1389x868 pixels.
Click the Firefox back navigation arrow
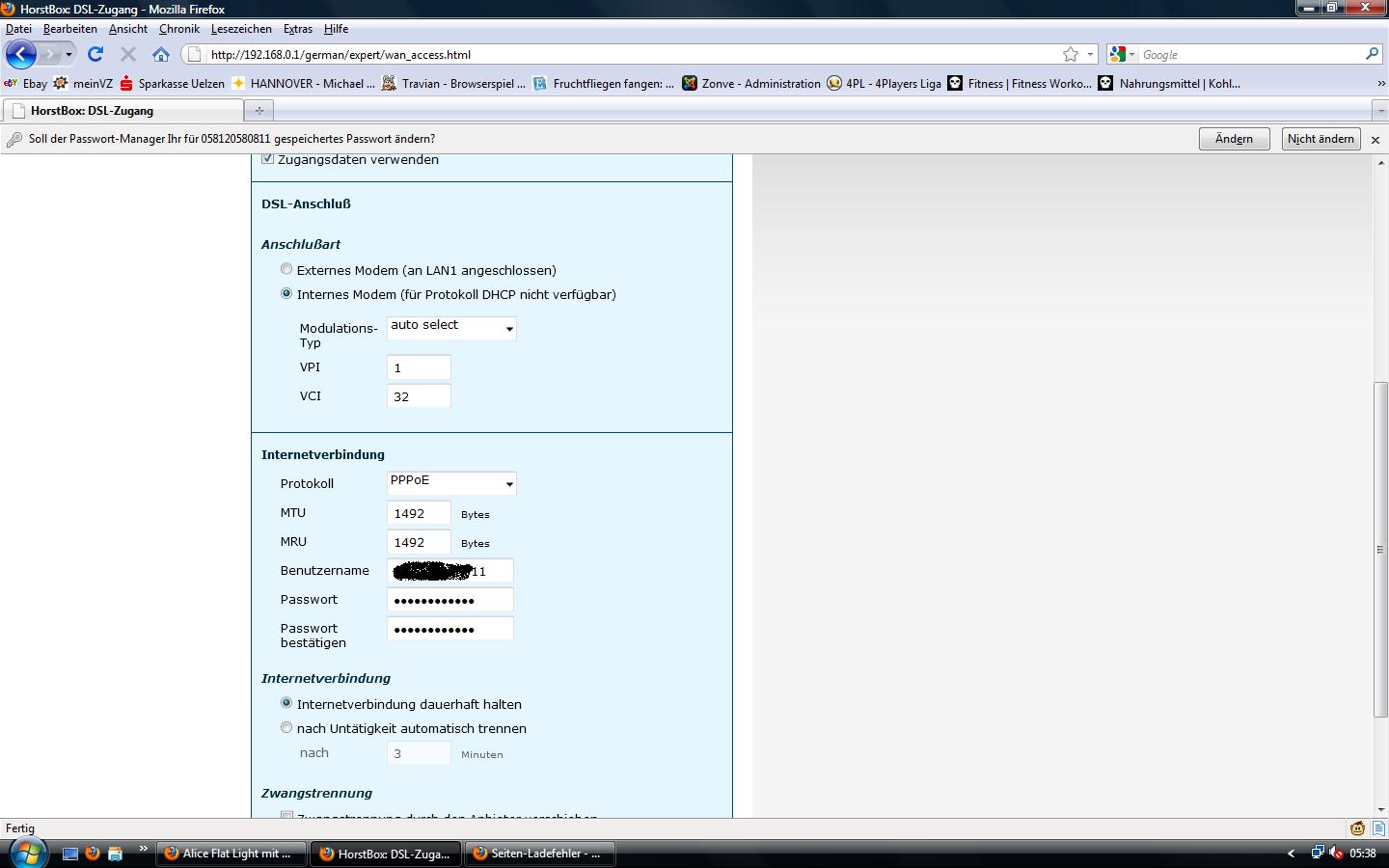point(21,55)
